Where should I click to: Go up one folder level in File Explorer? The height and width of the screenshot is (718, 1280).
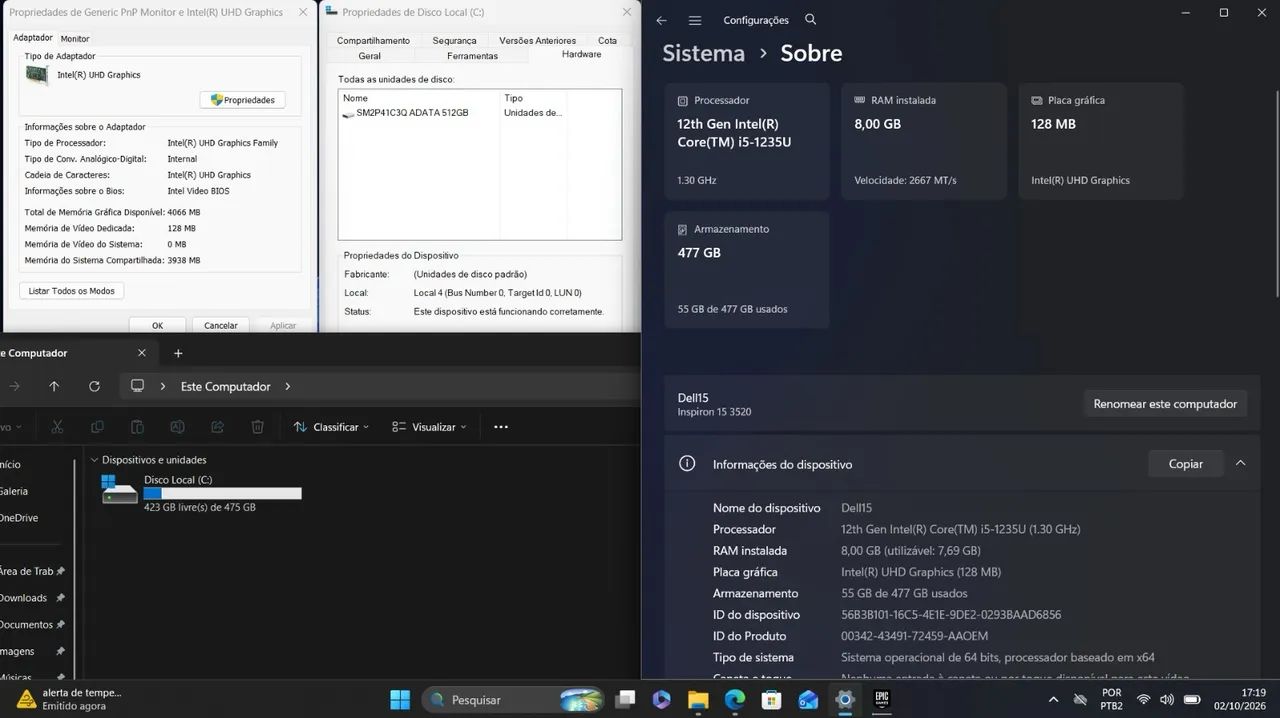pyautogui.click(x=54, y=386)
